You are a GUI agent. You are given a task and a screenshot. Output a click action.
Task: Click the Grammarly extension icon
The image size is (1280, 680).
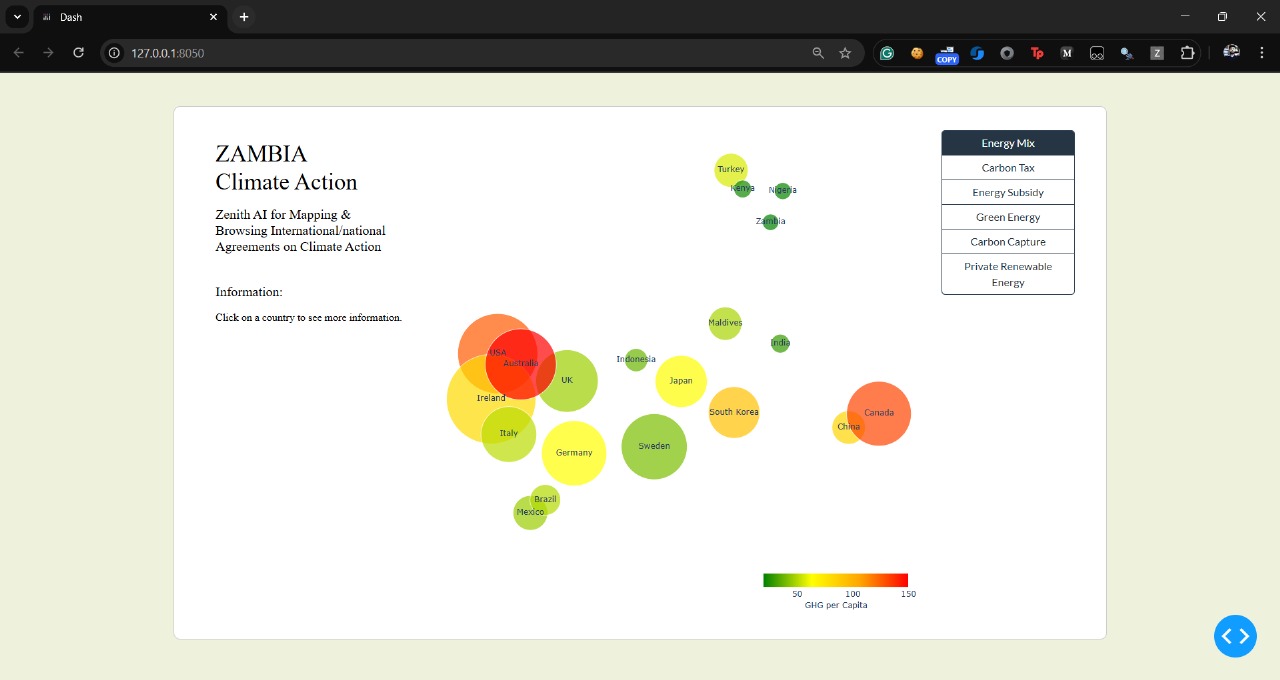tap(887, 53)
